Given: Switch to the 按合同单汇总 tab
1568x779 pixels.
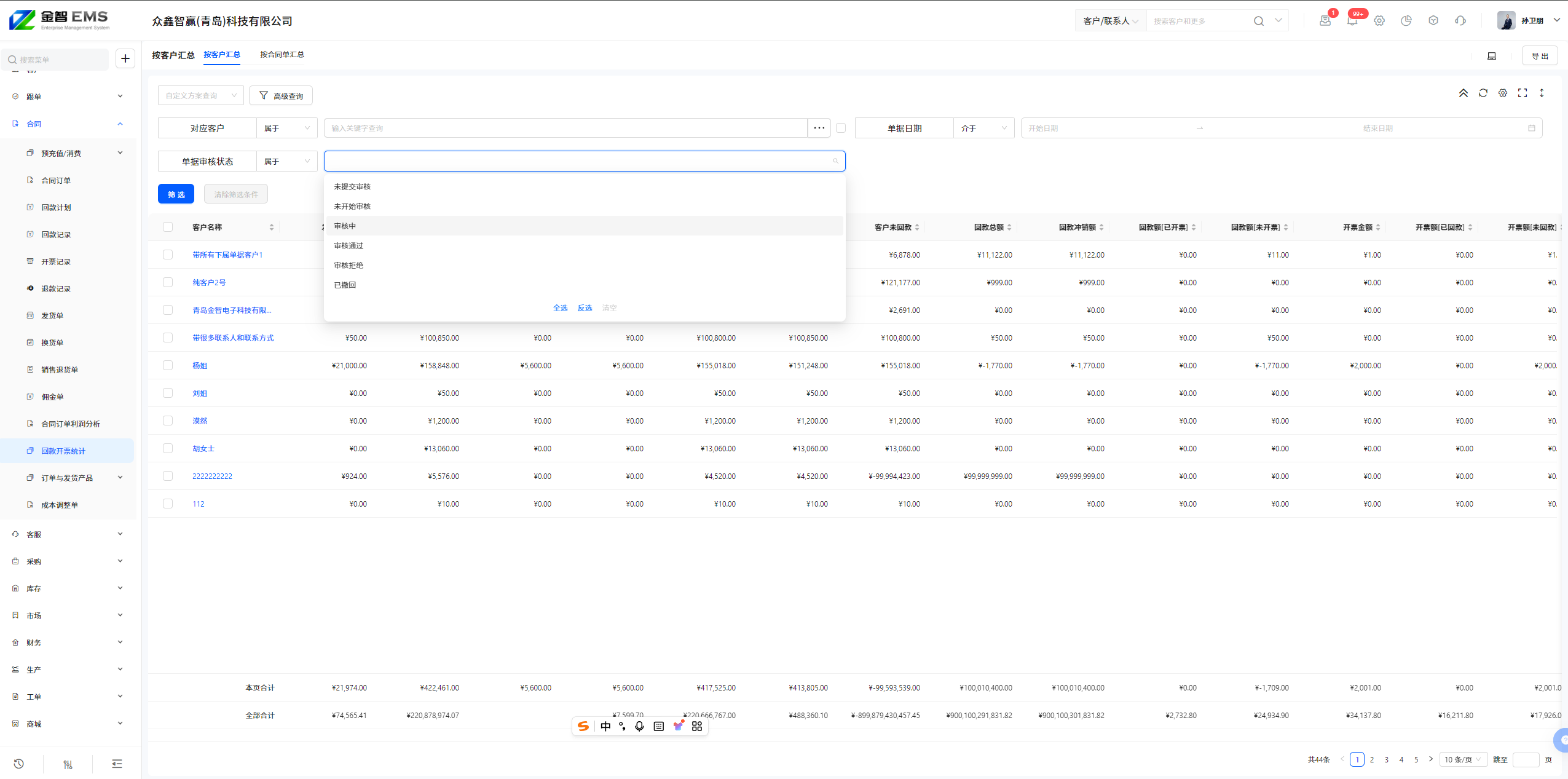Looking at the screenshot, I should [x=282, y=54].
